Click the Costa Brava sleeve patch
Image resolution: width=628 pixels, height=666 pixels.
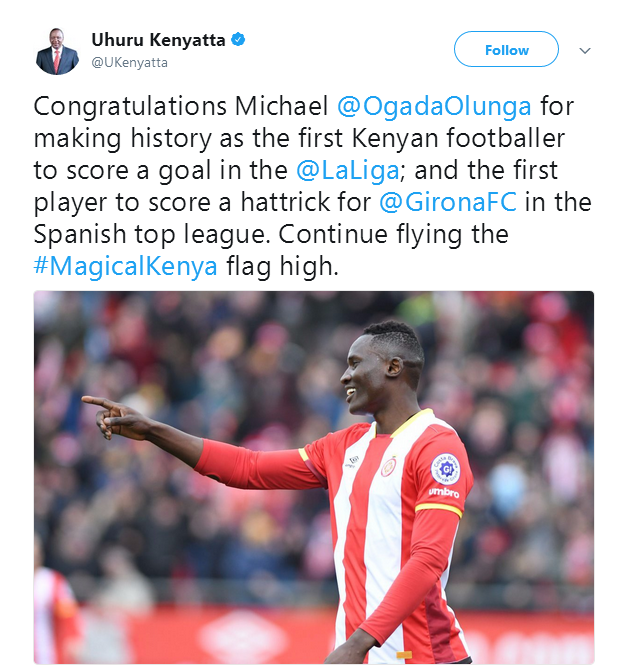click(445, 469)
